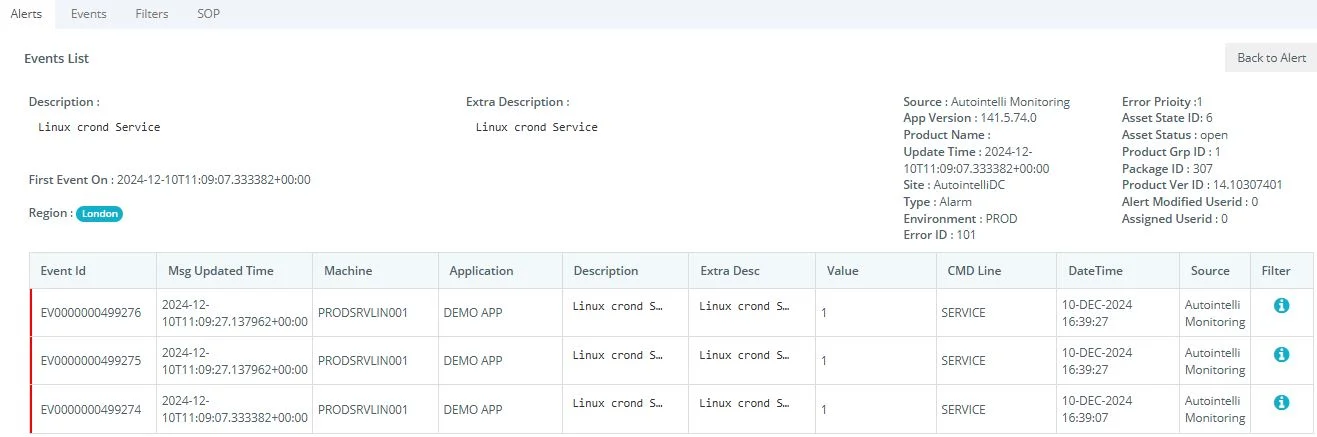Click truncated Description in first event row
The image size is (1317, 437).
pos(617,307)
